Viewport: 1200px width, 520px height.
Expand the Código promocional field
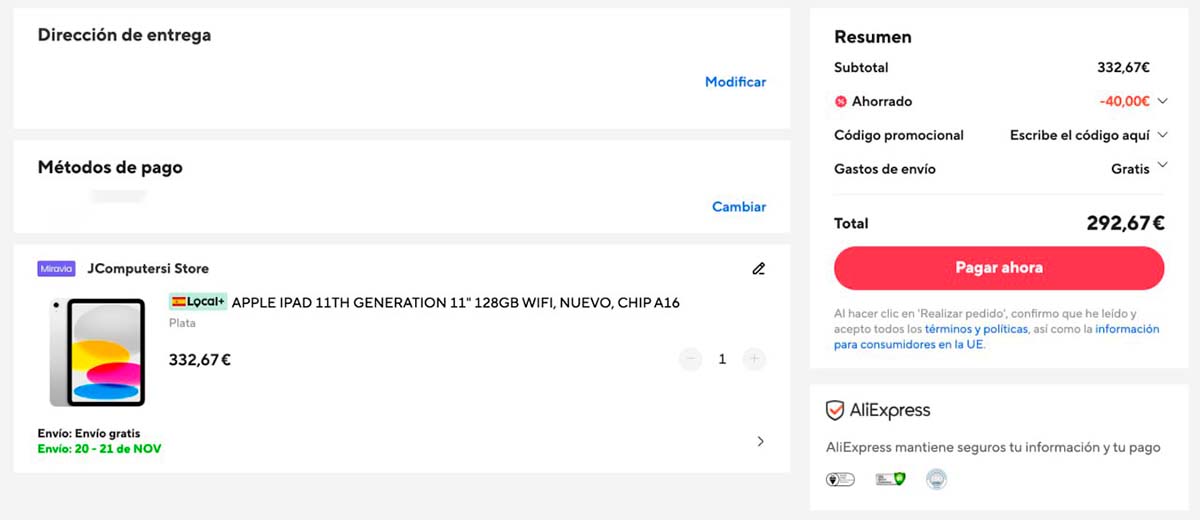click(1162, 135)
